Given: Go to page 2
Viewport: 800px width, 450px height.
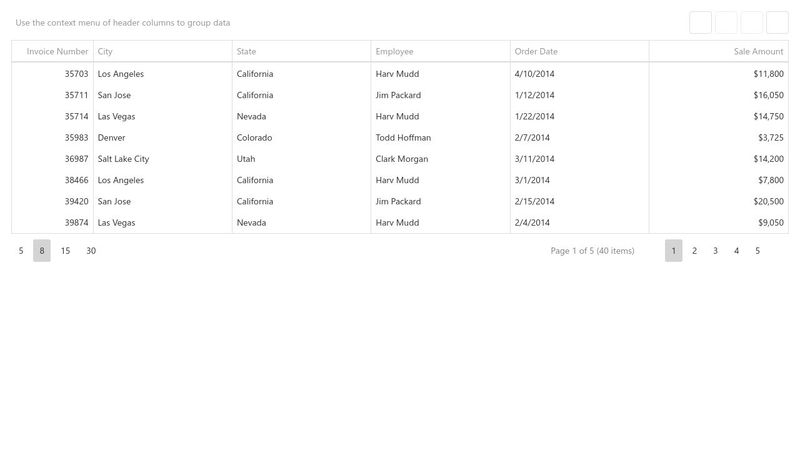Looking at the screenshot, I should point(695,251).
